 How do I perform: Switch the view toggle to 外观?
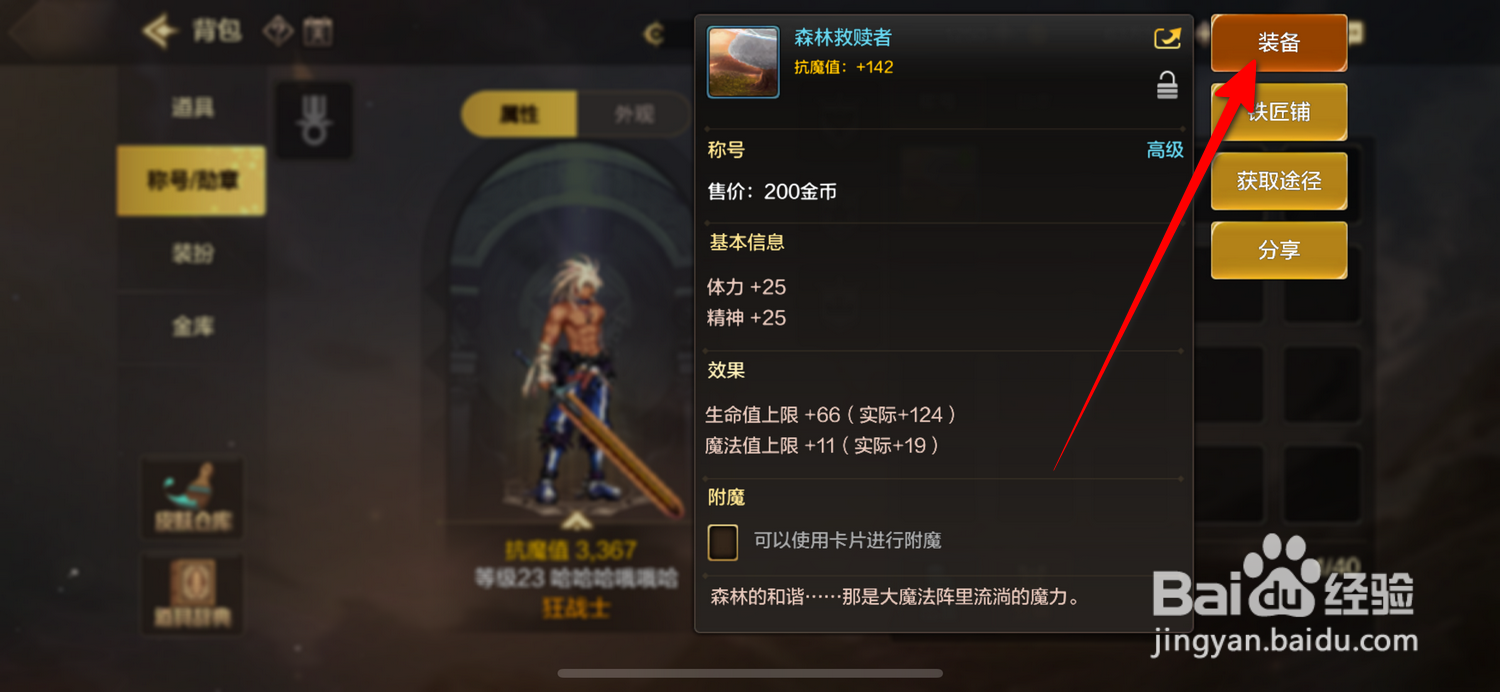(634, 115)
